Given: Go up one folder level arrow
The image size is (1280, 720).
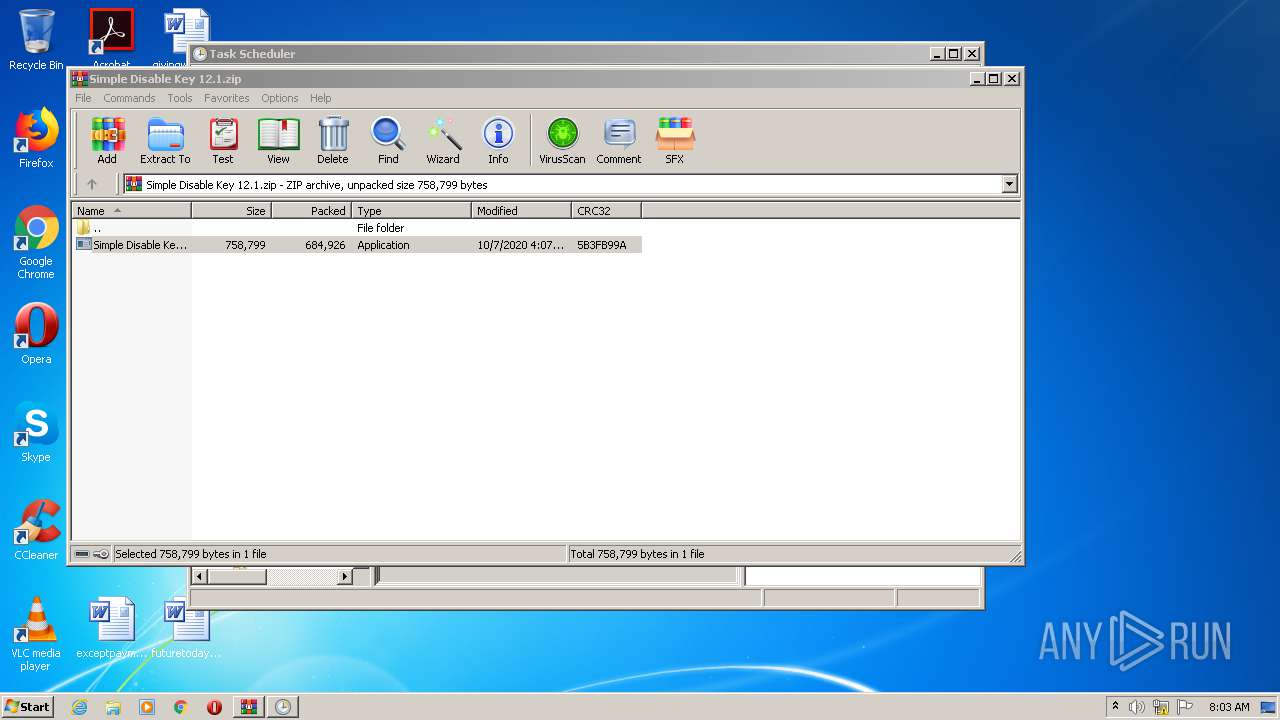Looking at the screenshot, I should click(x=92, y=184).
